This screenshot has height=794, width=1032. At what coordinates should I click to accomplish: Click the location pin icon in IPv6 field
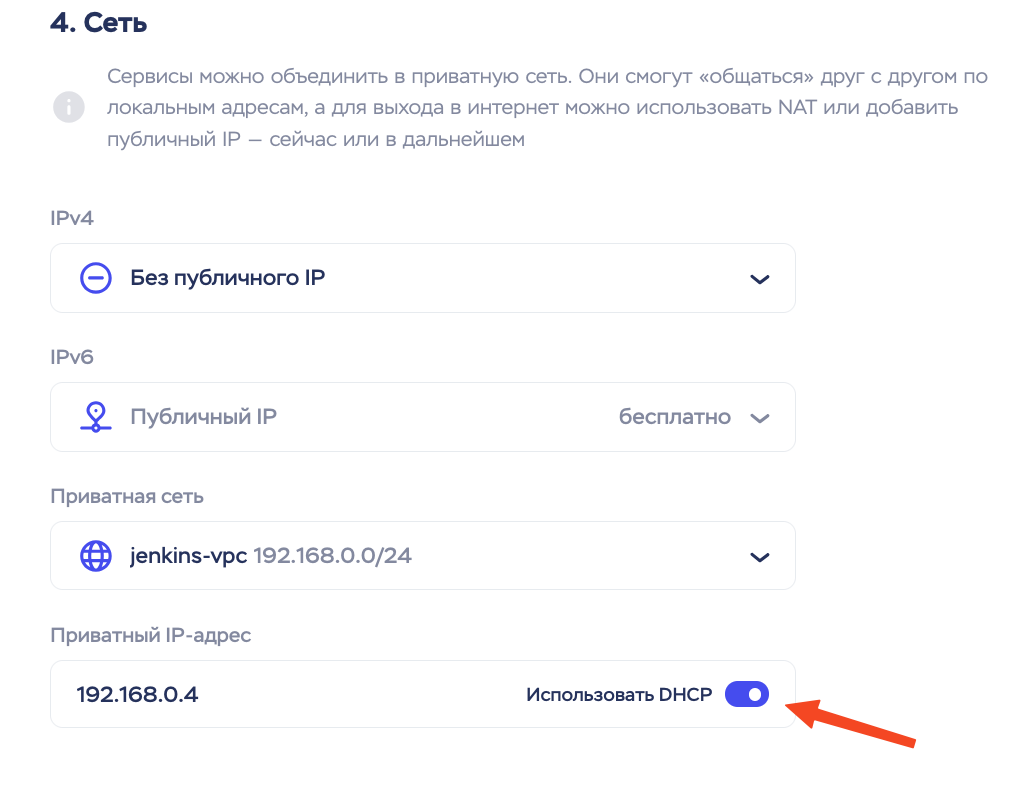coord(95,417)
